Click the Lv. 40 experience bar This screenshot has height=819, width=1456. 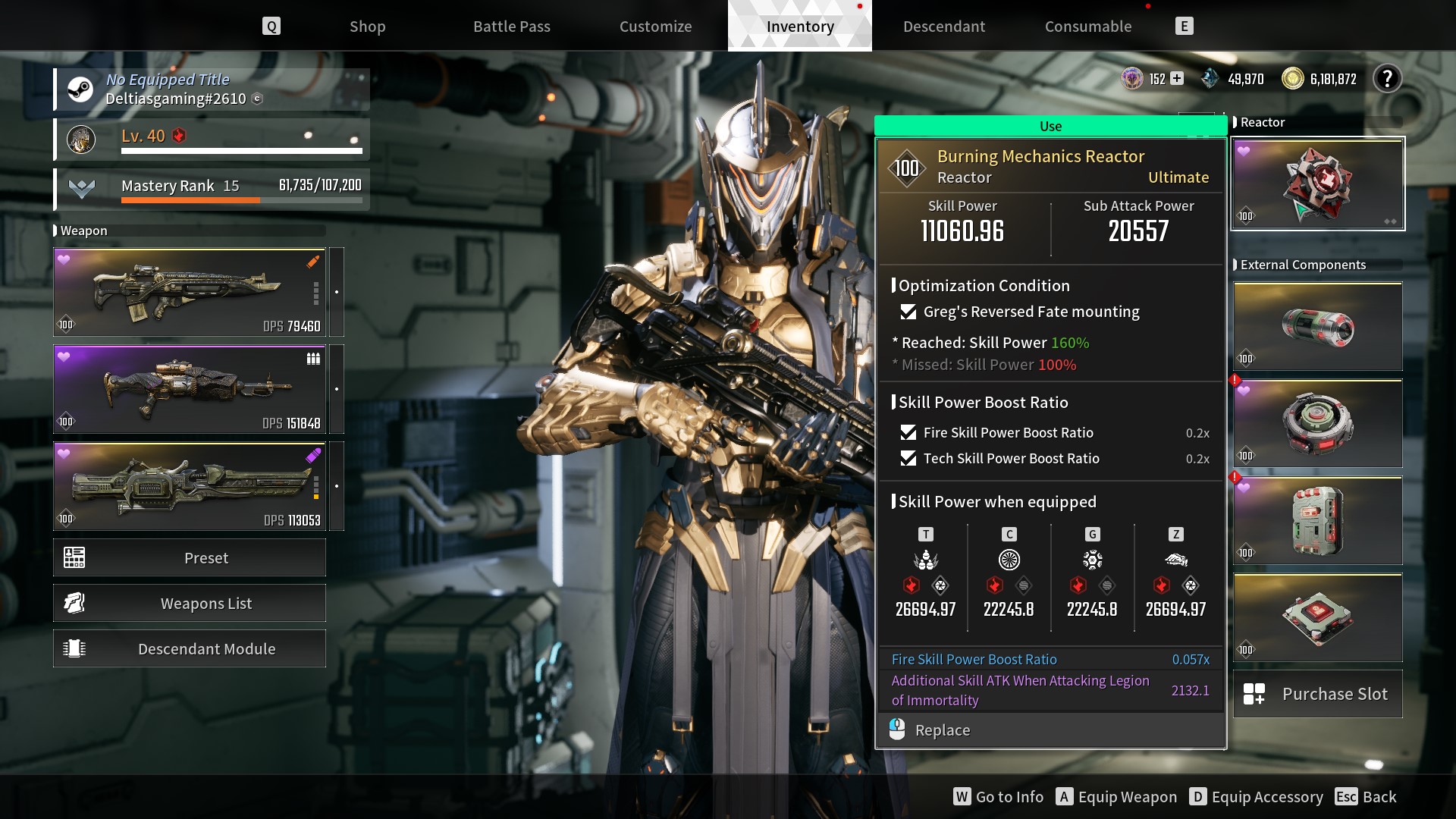click(241, 151)
